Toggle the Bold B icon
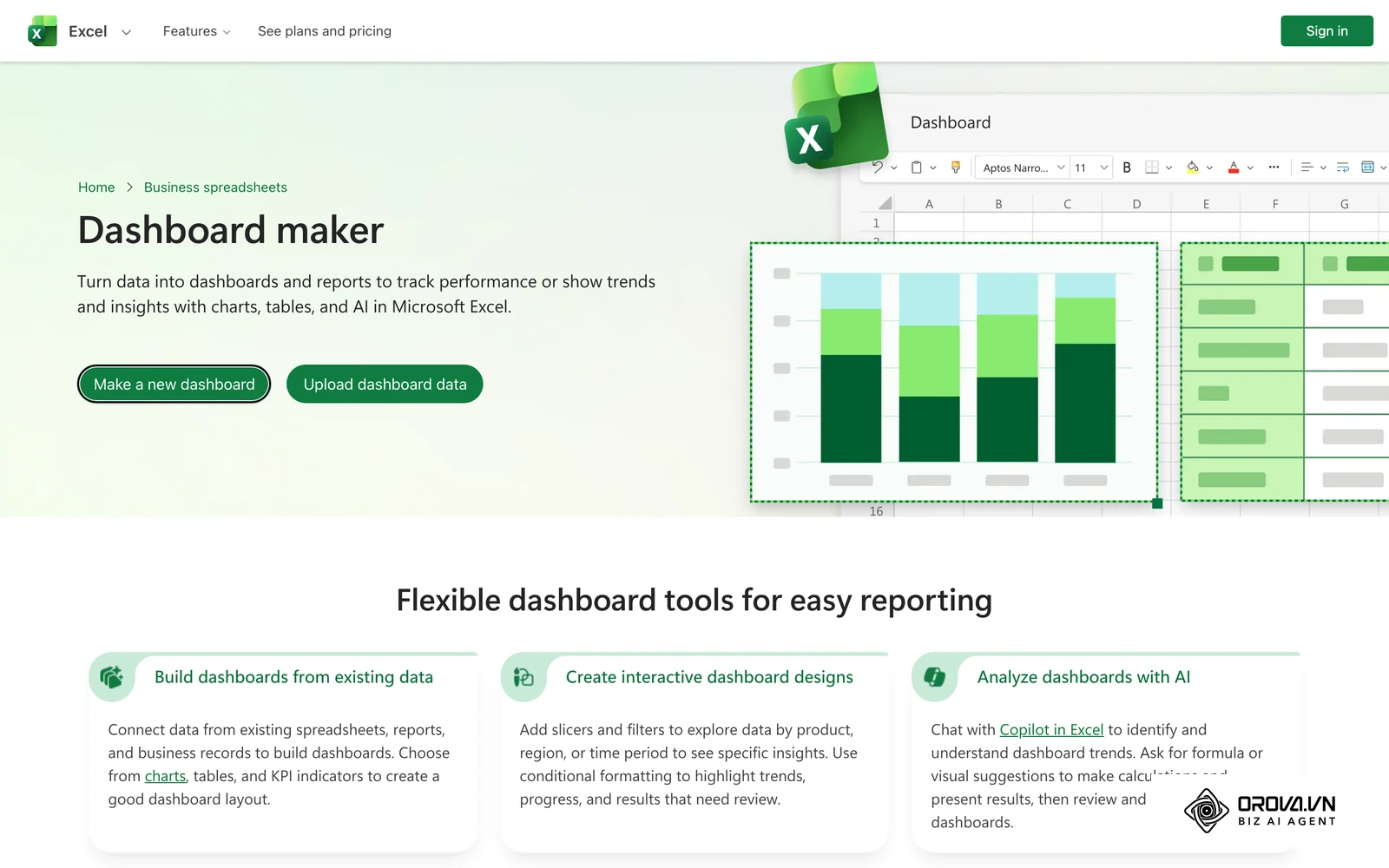This screenshot has height=868, width=1389. pos(1127,168)
